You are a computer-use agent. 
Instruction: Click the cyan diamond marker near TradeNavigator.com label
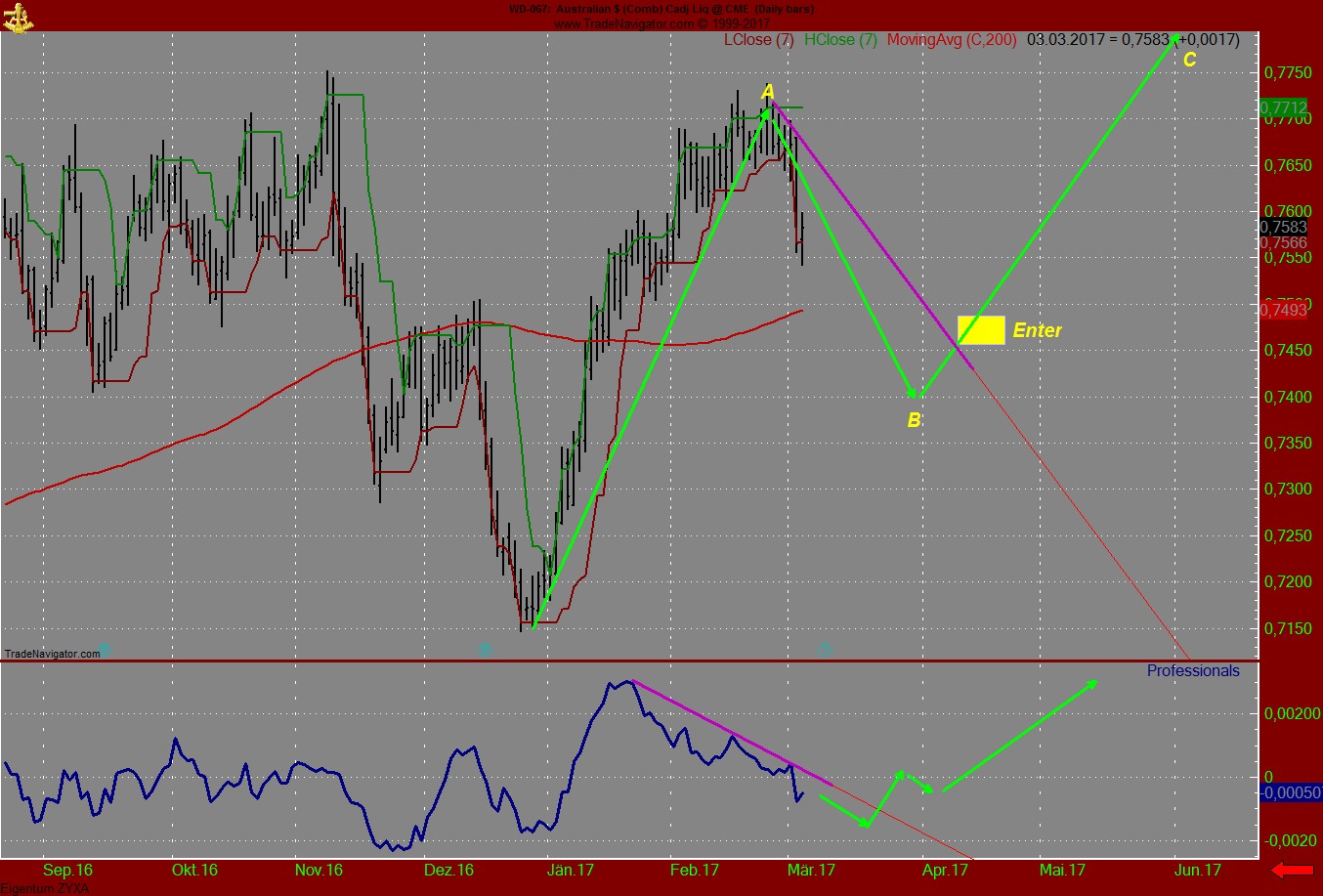tap(105, 650)
